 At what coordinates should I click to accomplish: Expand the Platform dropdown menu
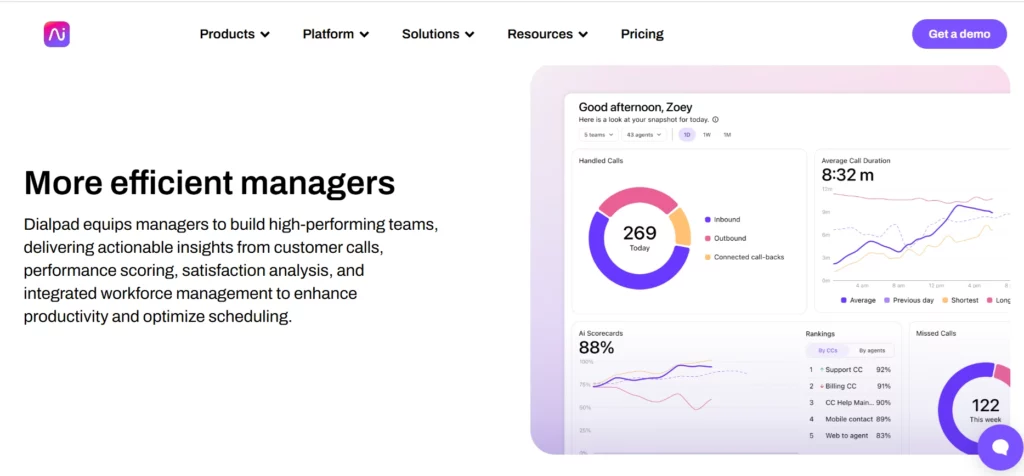tap(336, 34)
